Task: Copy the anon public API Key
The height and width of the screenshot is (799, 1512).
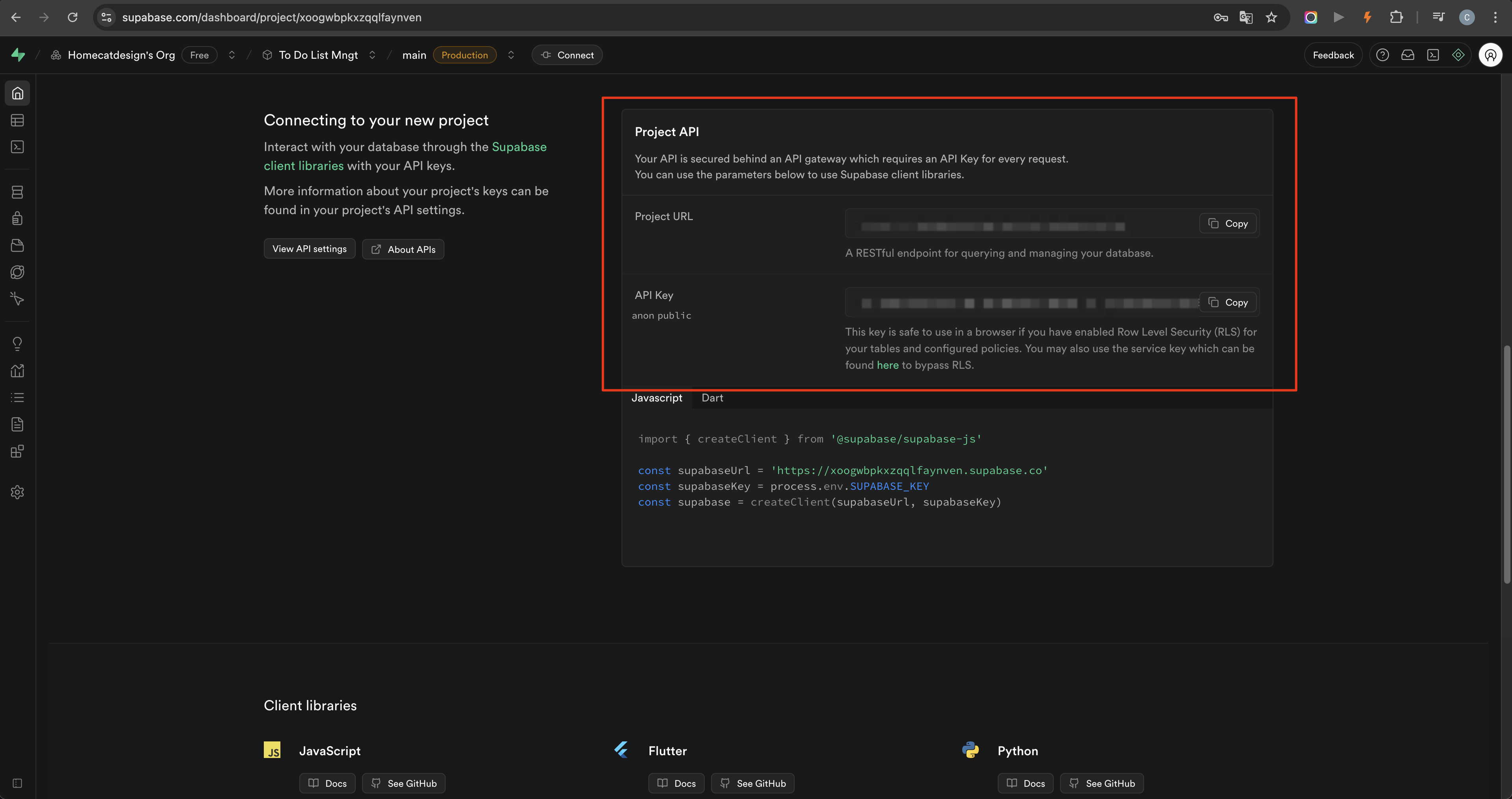Action: pyautogui.click(x=1228, y=302)
